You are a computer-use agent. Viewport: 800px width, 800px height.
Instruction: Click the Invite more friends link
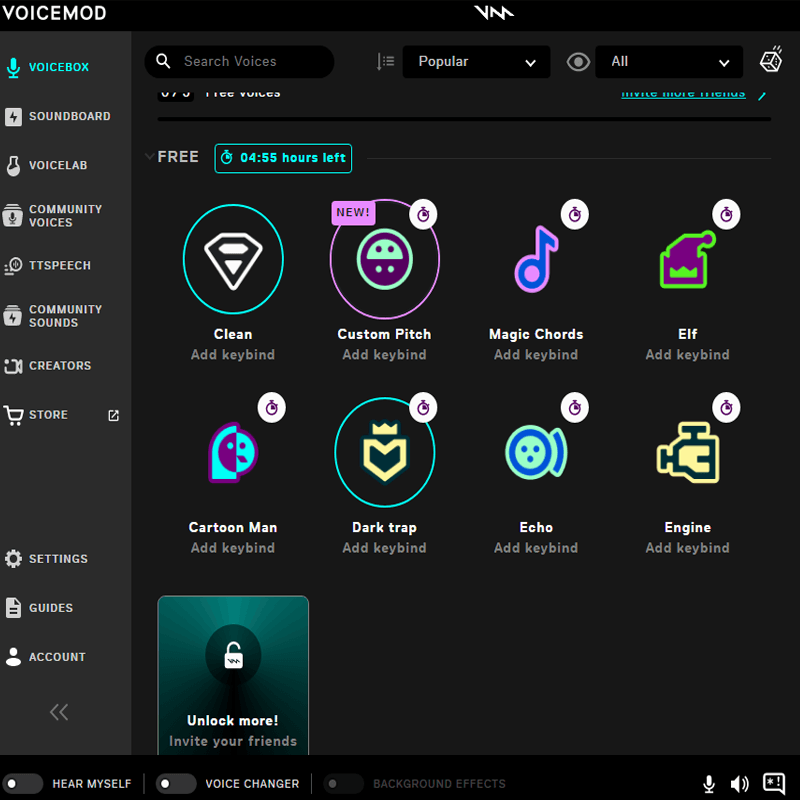click(x=683, y=94)
